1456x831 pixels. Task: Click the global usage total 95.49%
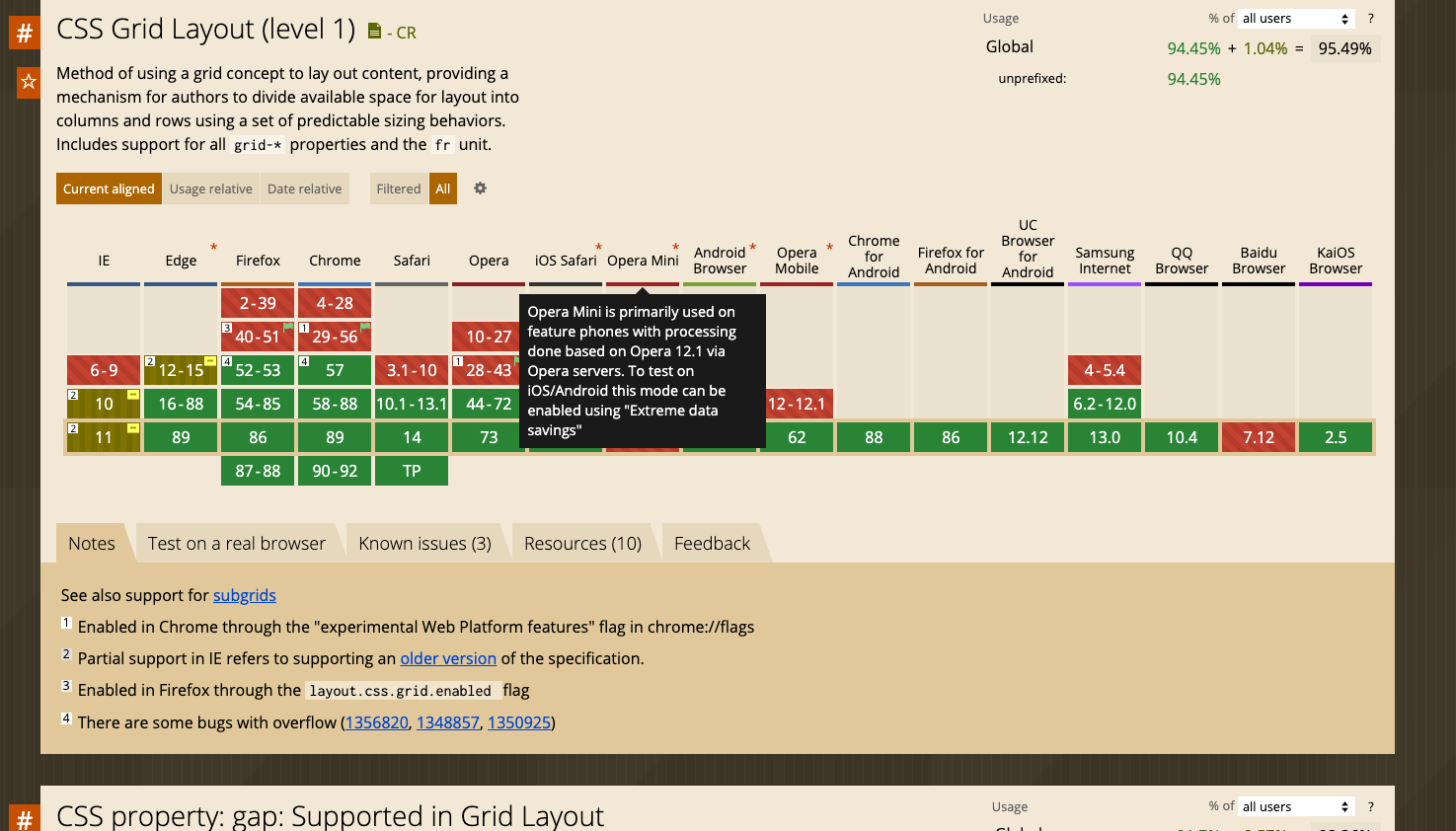tap(1344, 48)
